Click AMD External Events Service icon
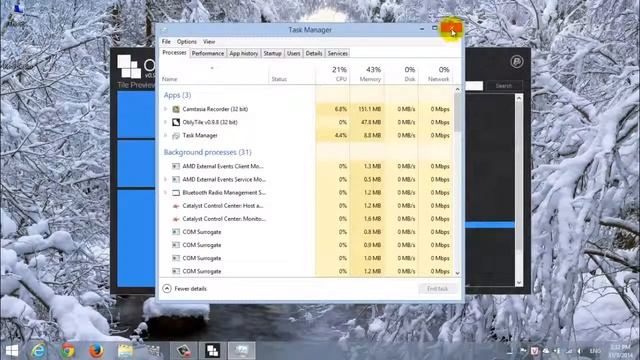This screenshot has height=360, width=640. [176, 179]
